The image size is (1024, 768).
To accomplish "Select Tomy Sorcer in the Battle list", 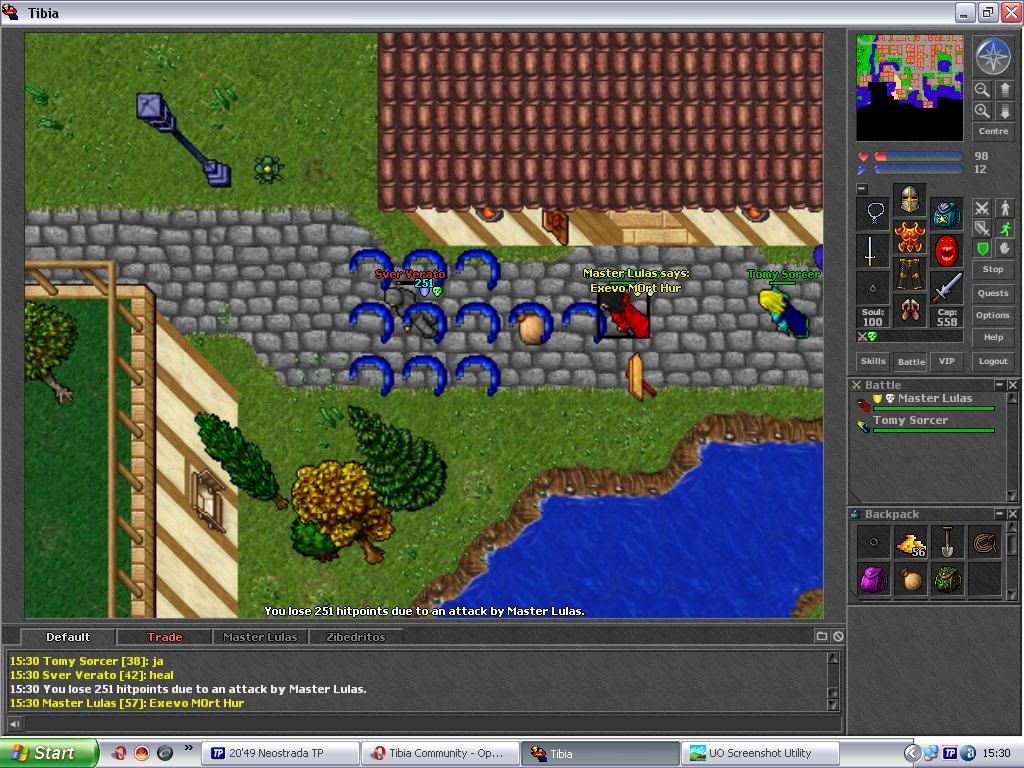I will point(927,424).
